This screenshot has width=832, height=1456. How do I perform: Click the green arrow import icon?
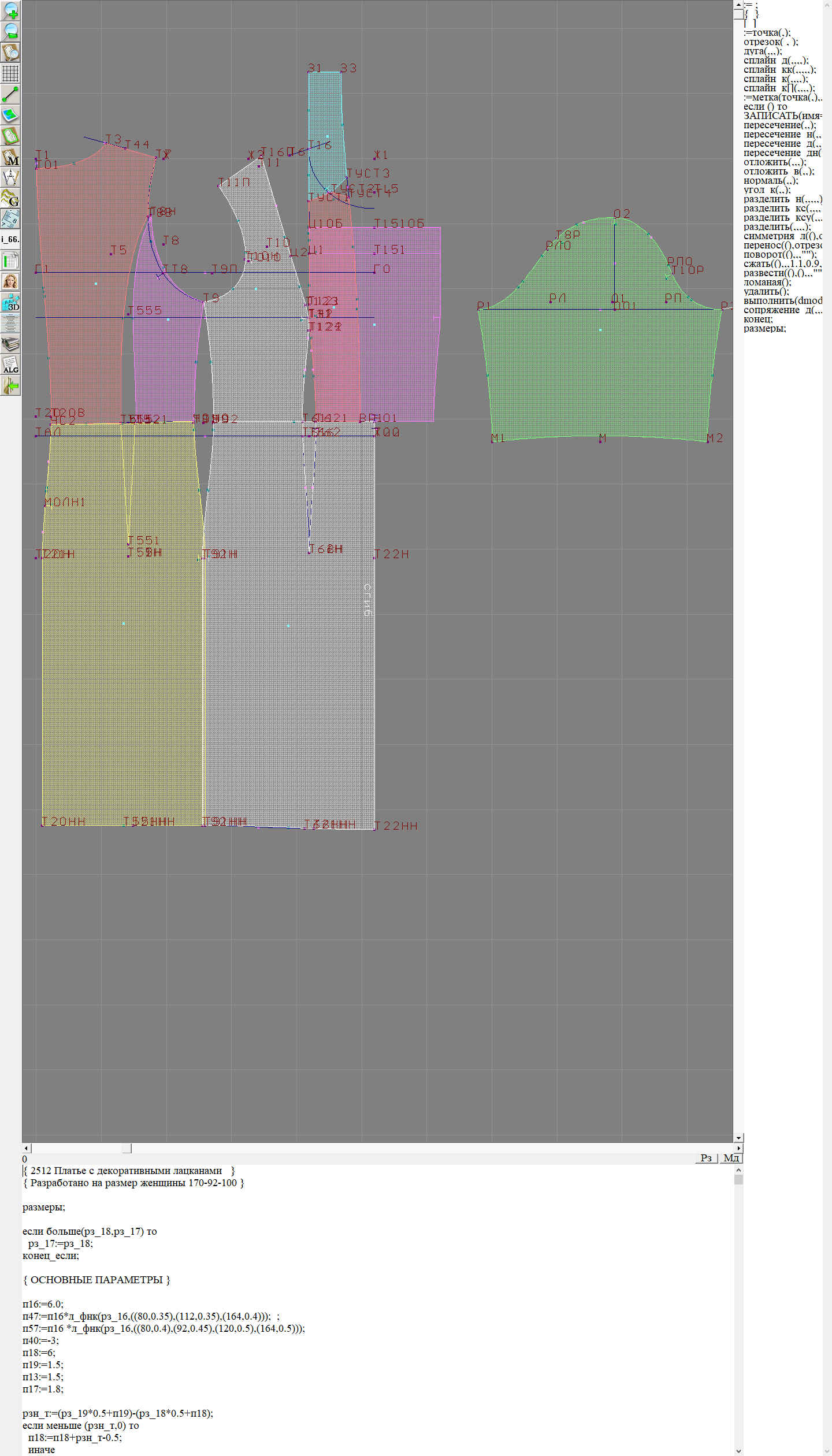(10, 386)
